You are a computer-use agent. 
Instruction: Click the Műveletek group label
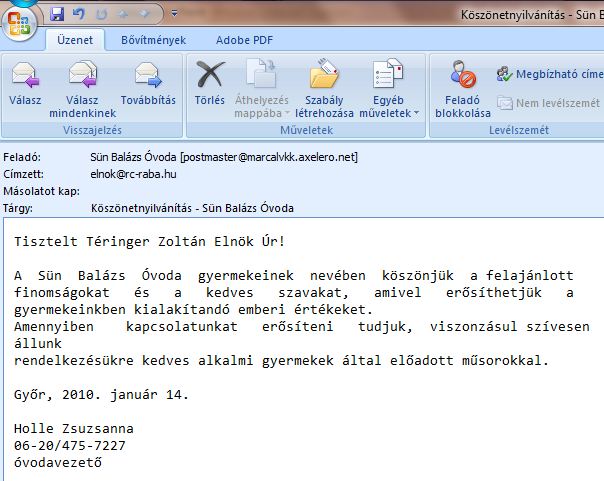[306, 130]
